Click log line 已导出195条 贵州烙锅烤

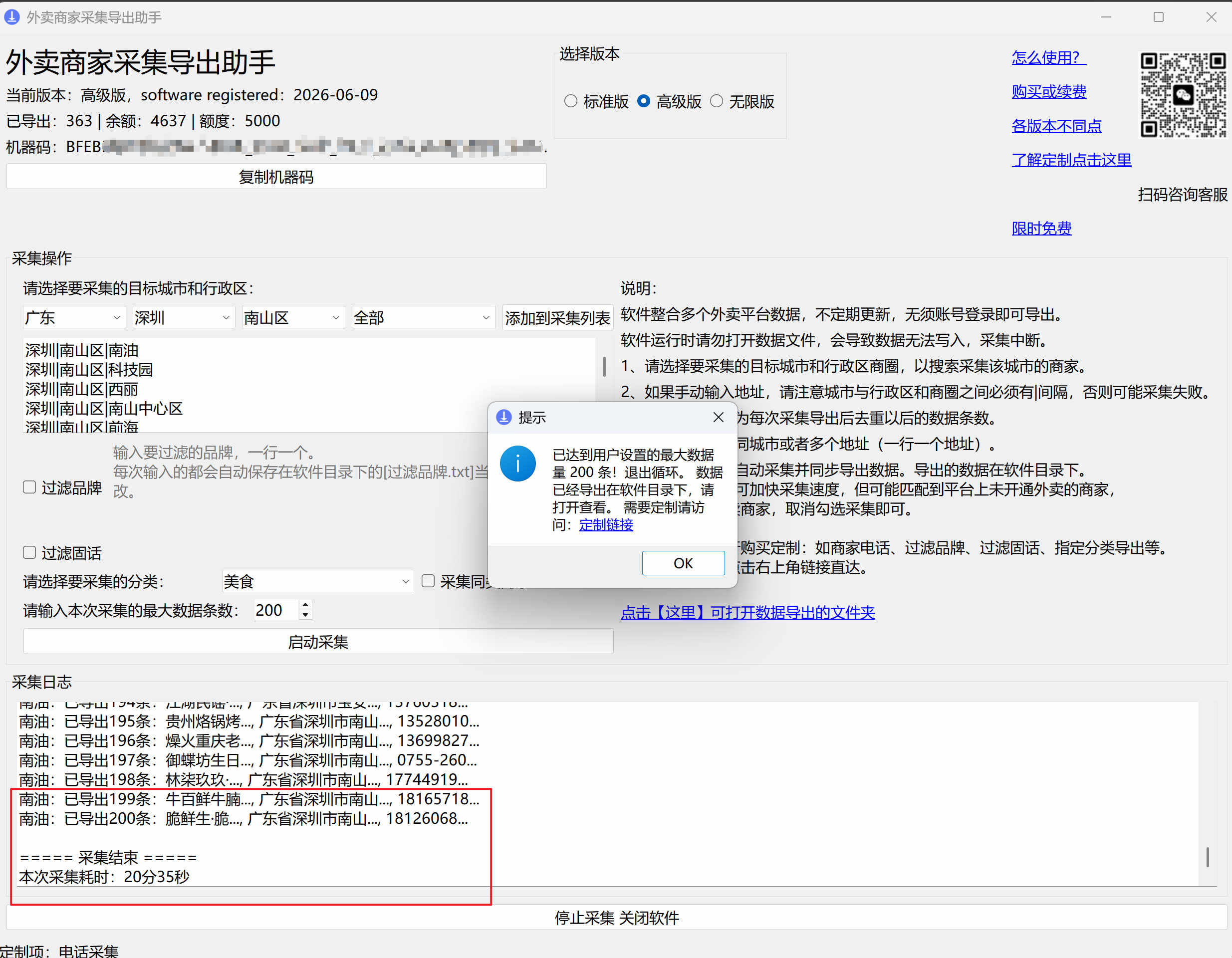coord(249,721)
